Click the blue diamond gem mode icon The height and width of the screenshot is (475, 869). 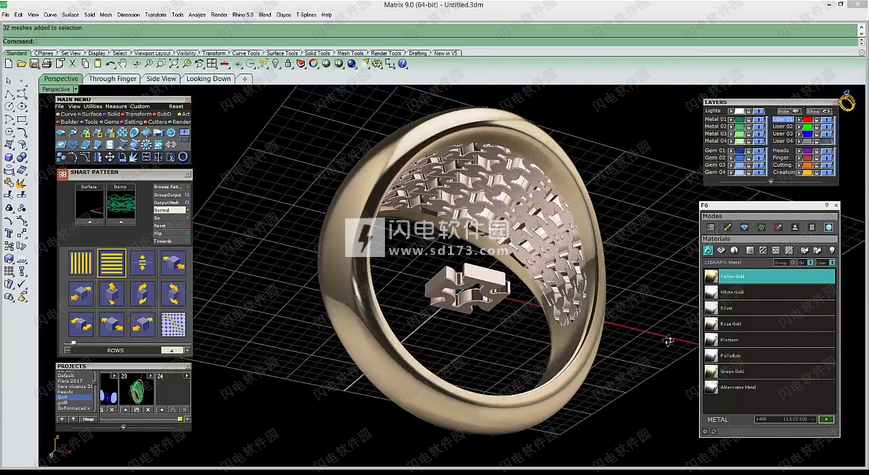744,227
